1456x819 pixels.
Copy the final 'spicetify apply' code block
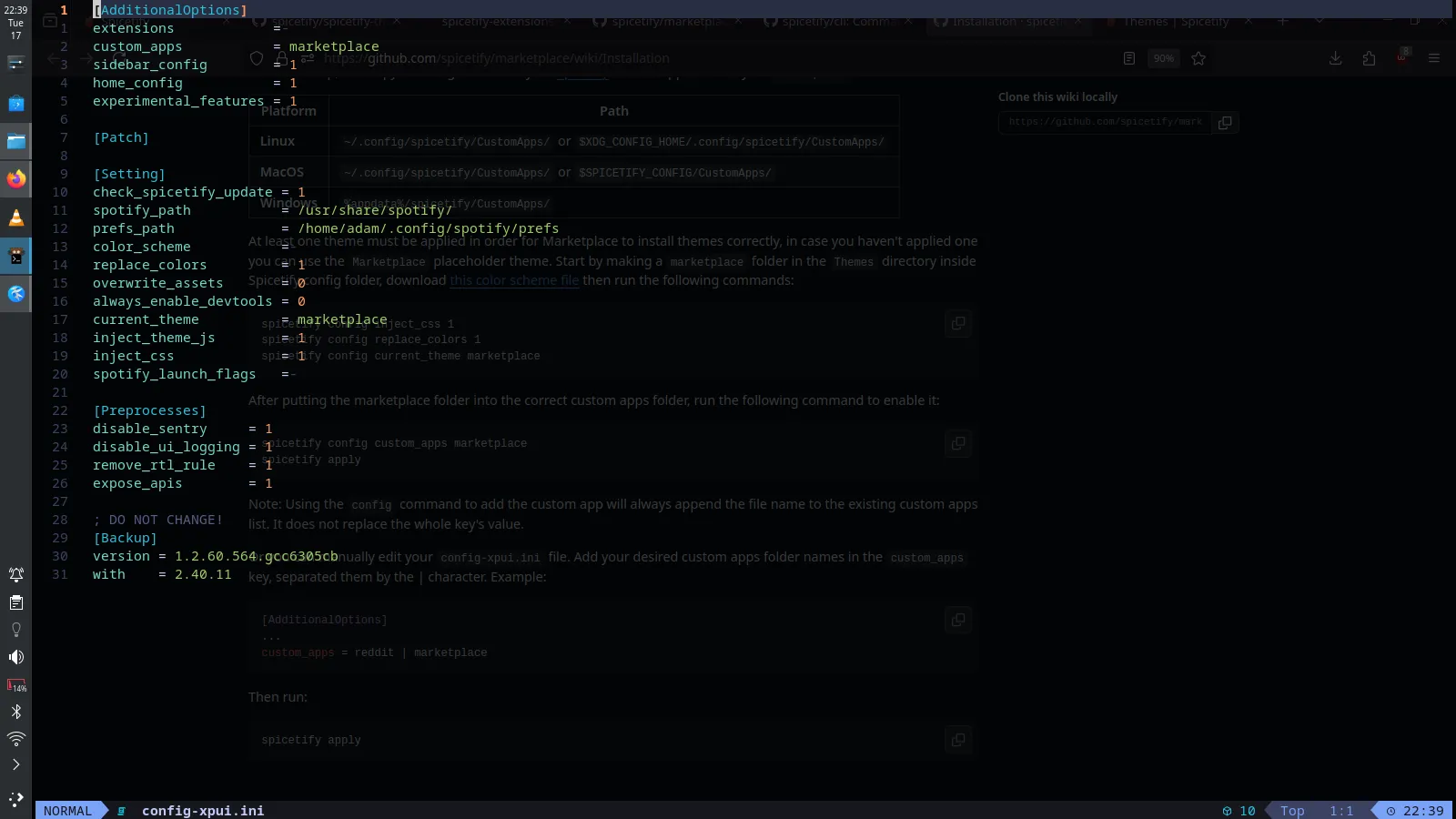(958, 740)
